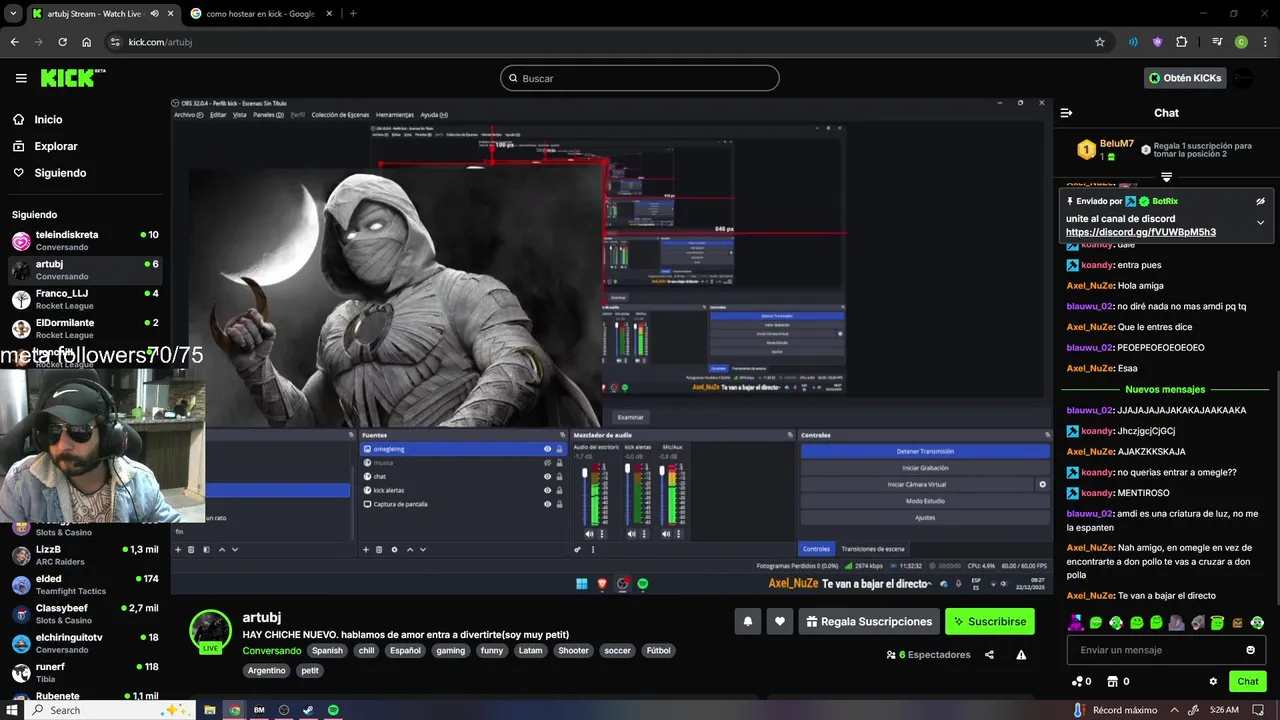
Task: Open Windows Start menu
Action: pos(12,710)
